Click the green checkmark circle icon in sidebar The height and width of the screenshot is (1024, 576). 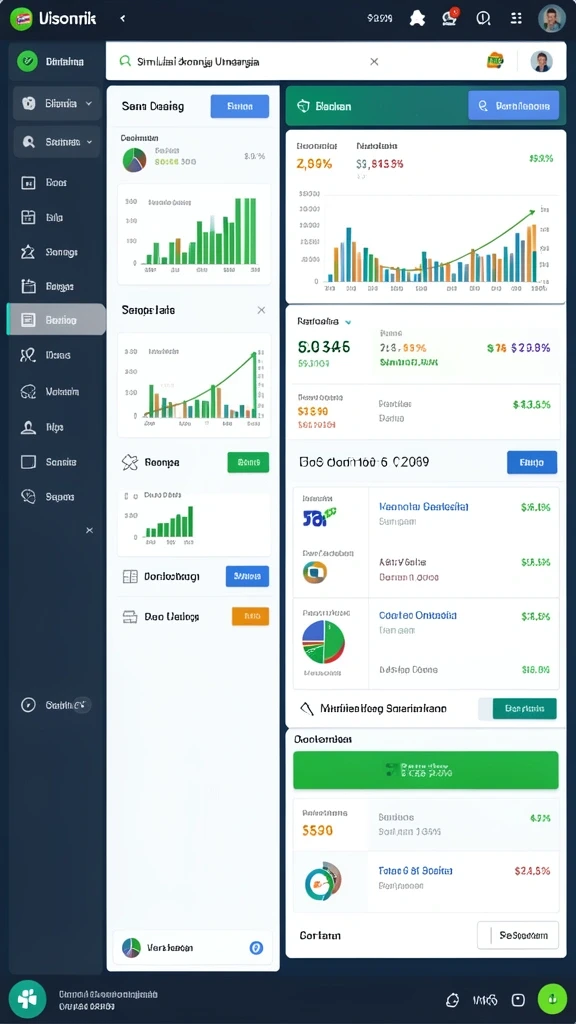pyautogui.click(x=27, y=61)
